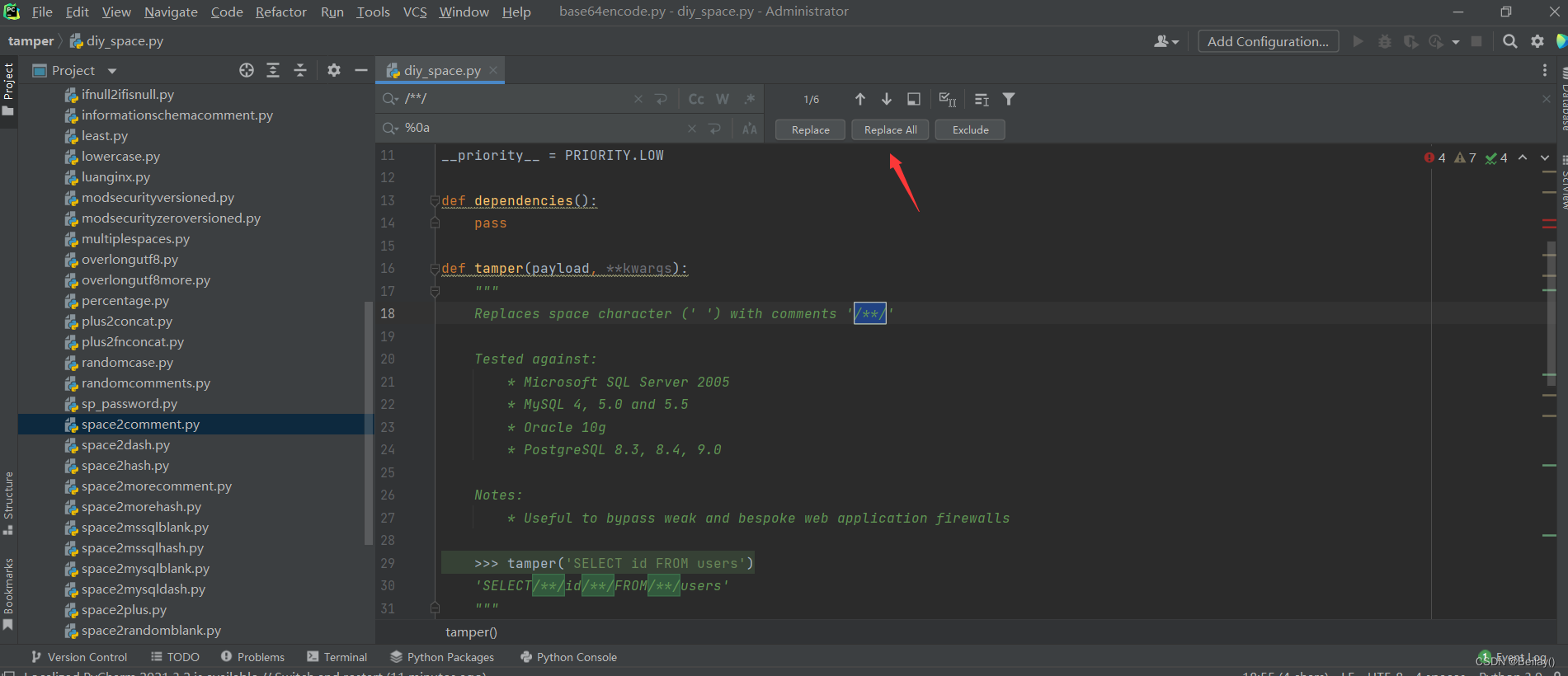Click Add Configuration button
This screenshot has height=676, width=1568.
click(1268, 41)
